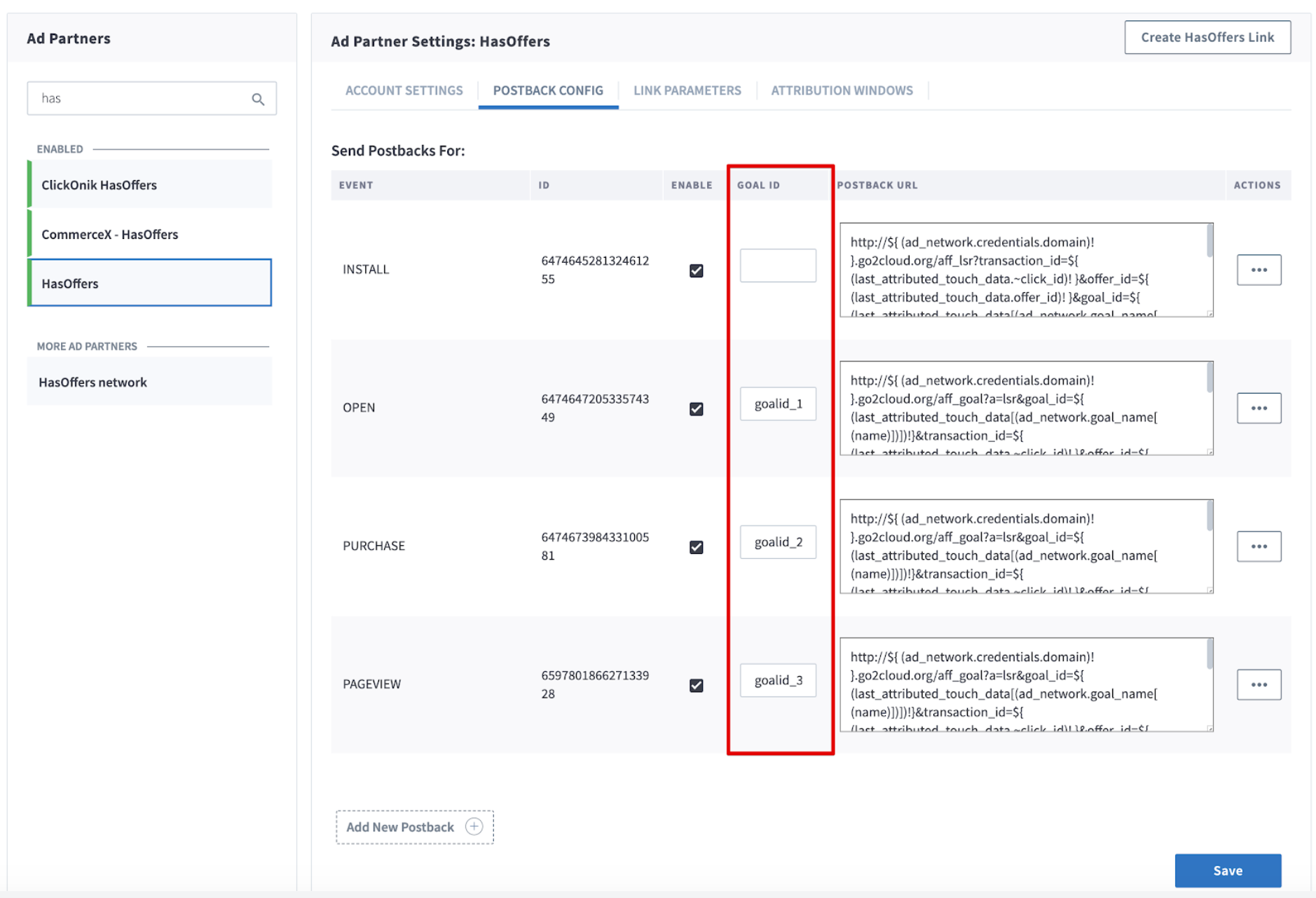Edit the goalid_3 Goal ID field
Image resolution: width=1316 pixels, height=898 pixels.
[778, 679]
